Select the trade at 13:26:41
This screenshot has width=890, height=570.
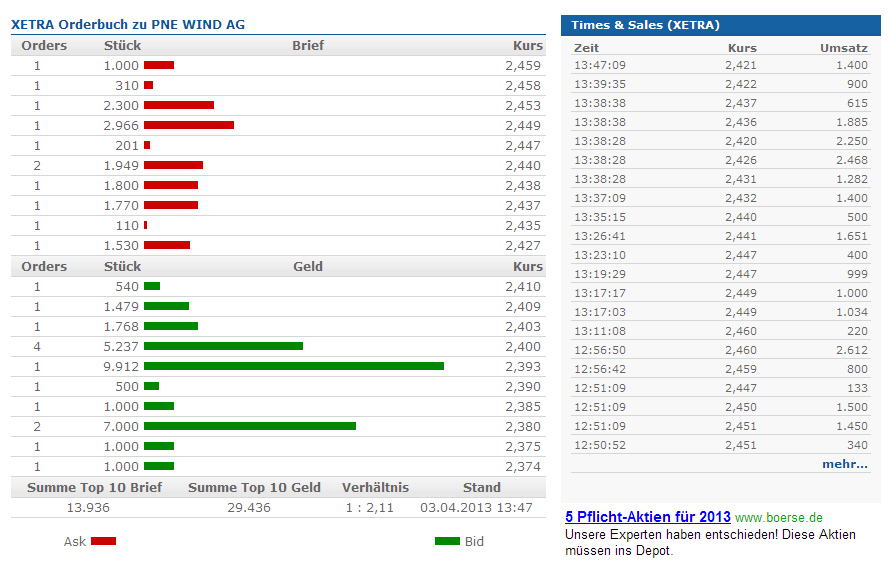tap(721, 236)
